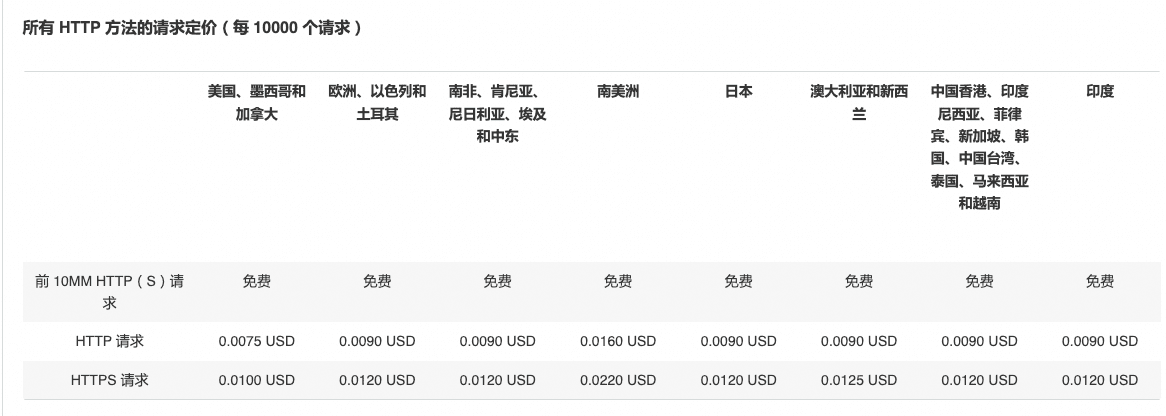Click the 印度 column header
This screenshot has width=1166, height=416.
[x=1099, y=91]
